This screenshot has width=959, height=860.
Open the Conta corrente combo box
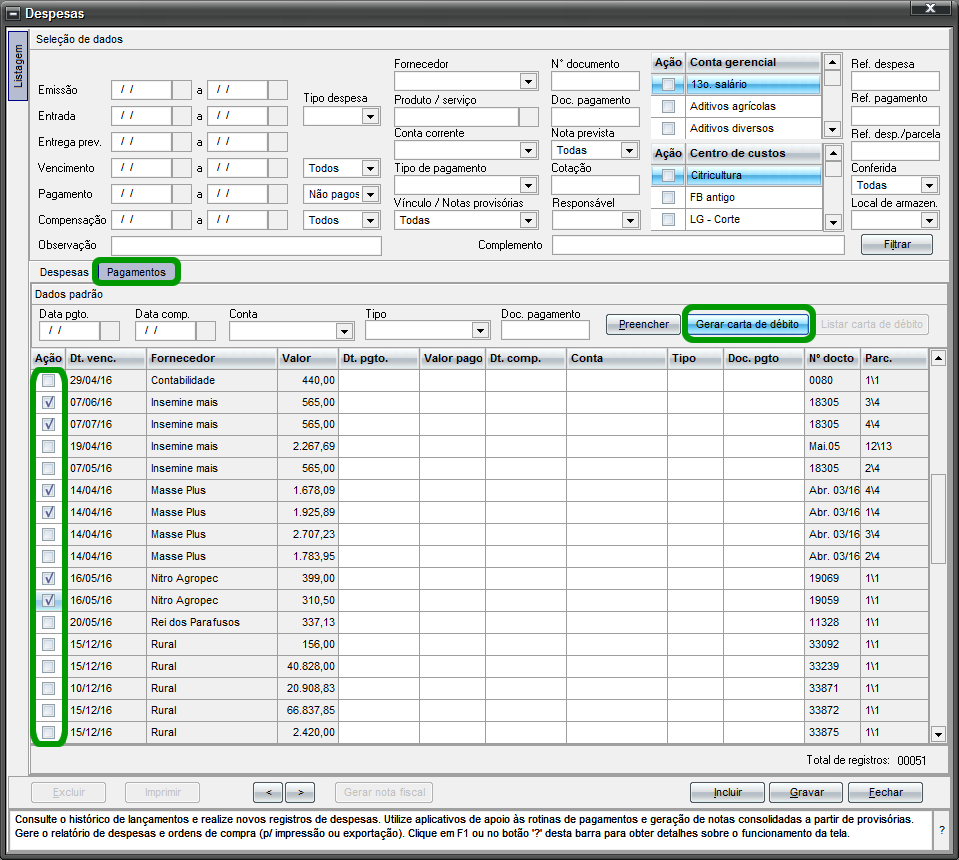tap(528, 150)
